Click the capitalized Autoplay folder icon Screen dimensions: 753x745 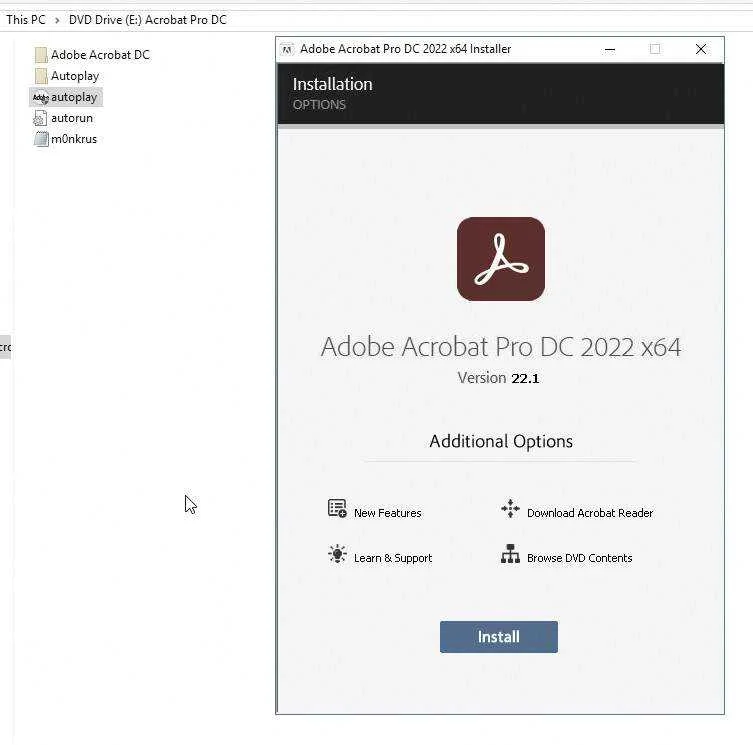click(x=41, y=76)
